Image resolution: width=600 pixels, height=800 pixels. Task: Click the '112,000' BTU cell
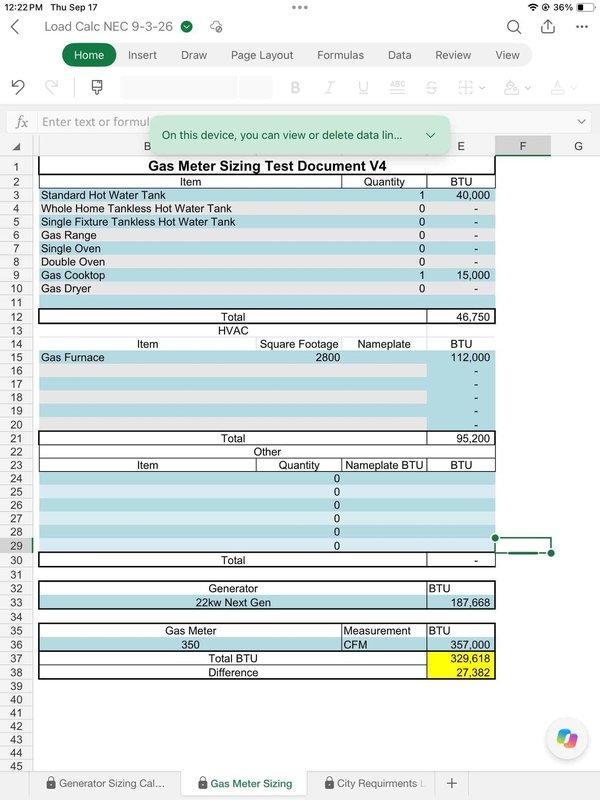461,357
